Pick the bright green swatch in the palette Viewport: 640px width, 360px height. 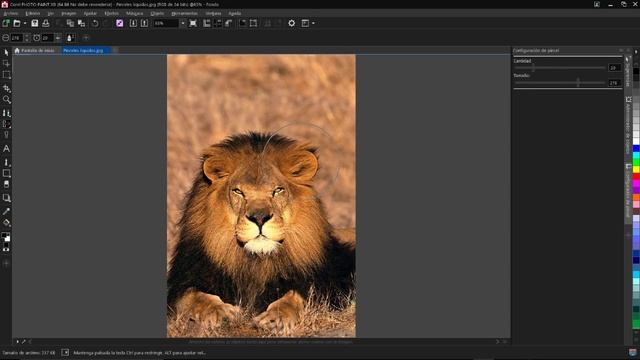pos(636,162)
